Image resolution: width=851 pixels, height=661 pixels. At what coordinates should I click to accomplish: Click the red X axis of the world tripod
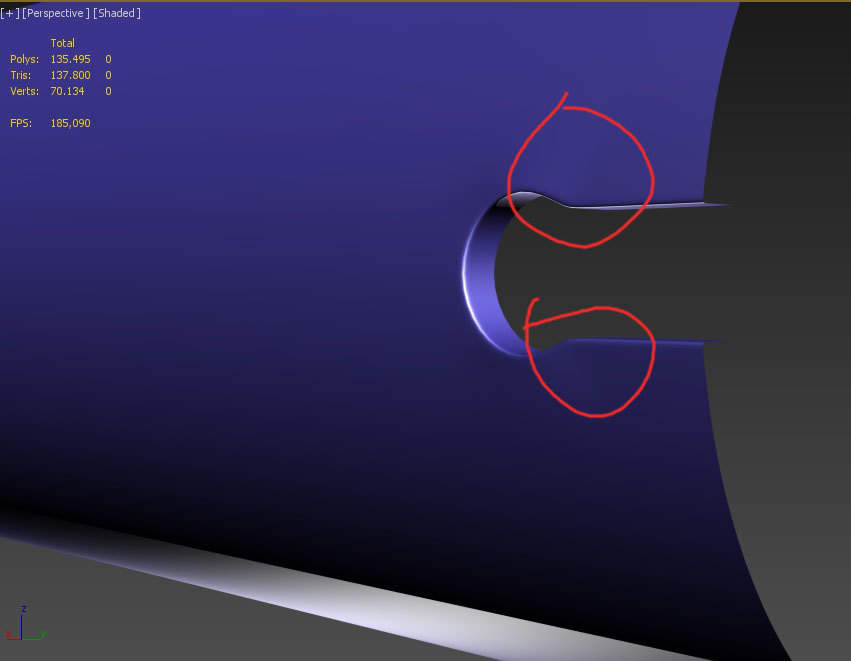tap(11, 639)
